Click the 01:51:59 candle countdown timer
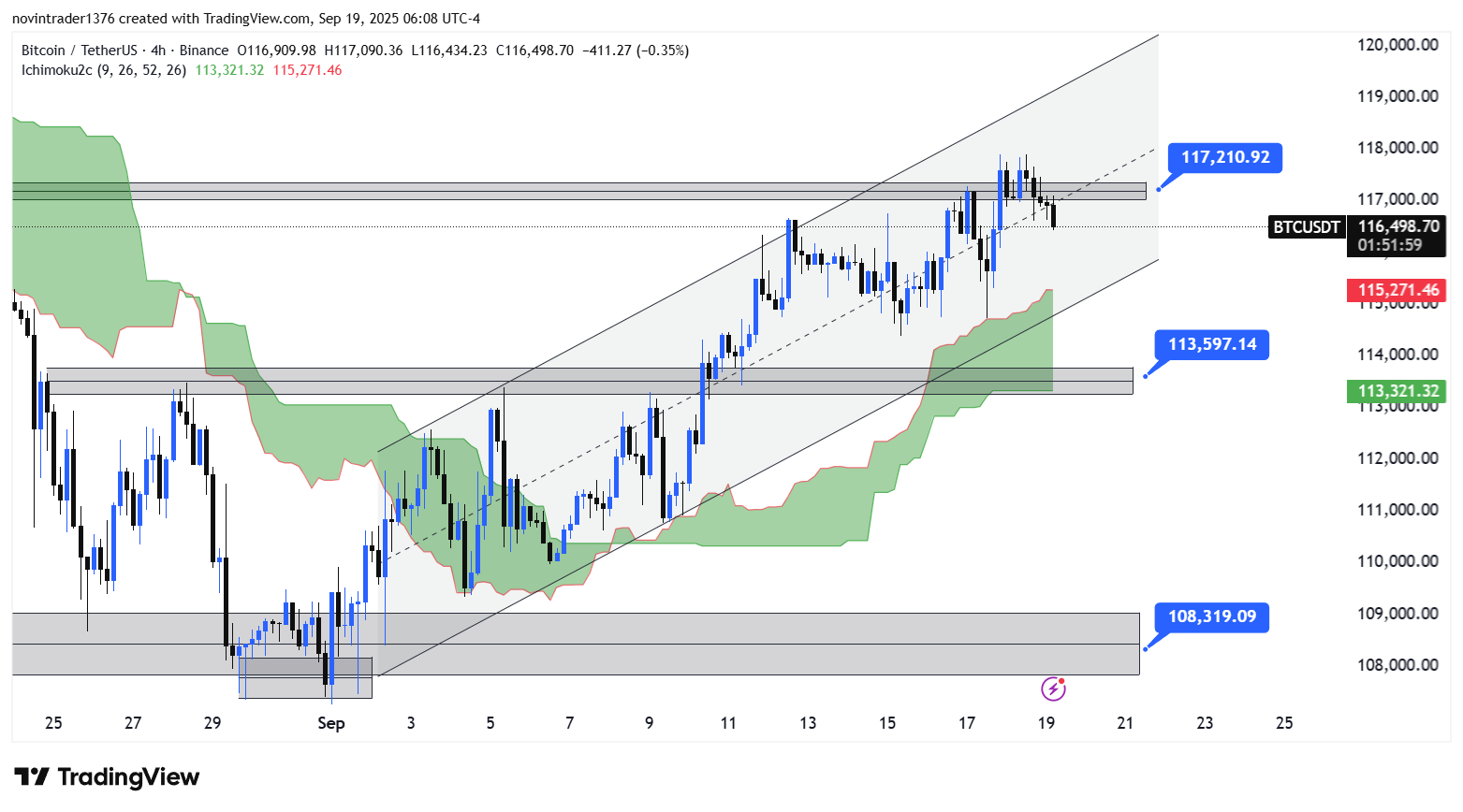Image resolution: width=1463 pixels, height=812 pixels. 1390,245
